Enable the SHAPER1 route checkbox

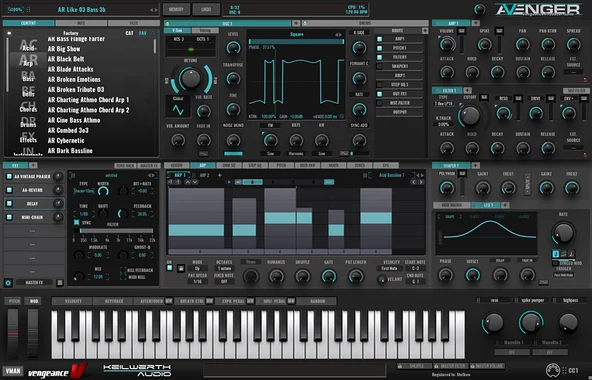[x=379, y=66]
